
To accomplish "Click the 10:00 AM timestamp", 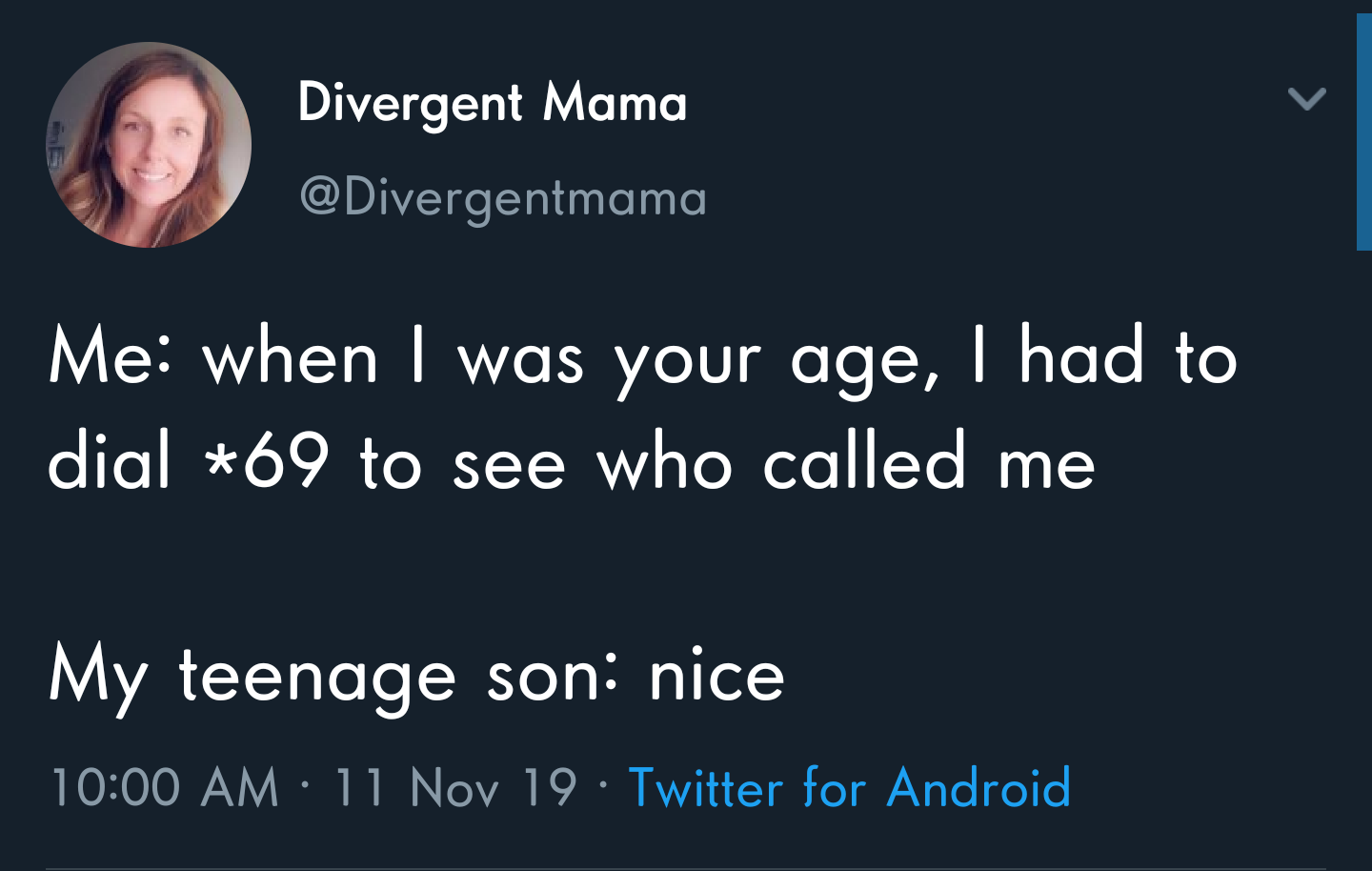I will [x=164, y=788].
